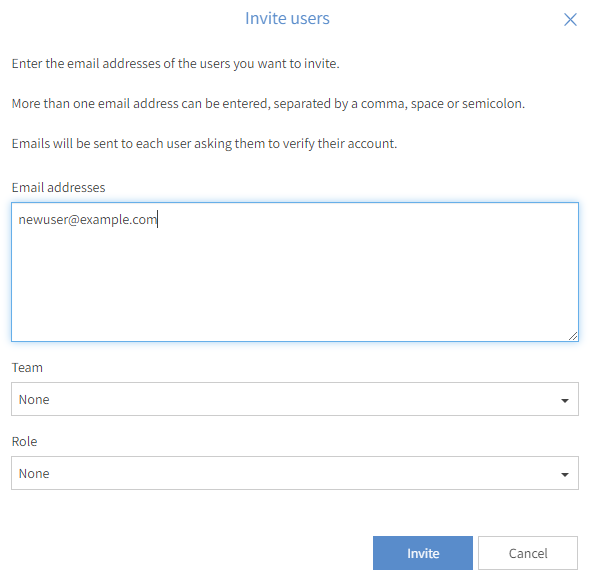
Task: Click the Role dropdown arrow
Action: pos(564,475)
